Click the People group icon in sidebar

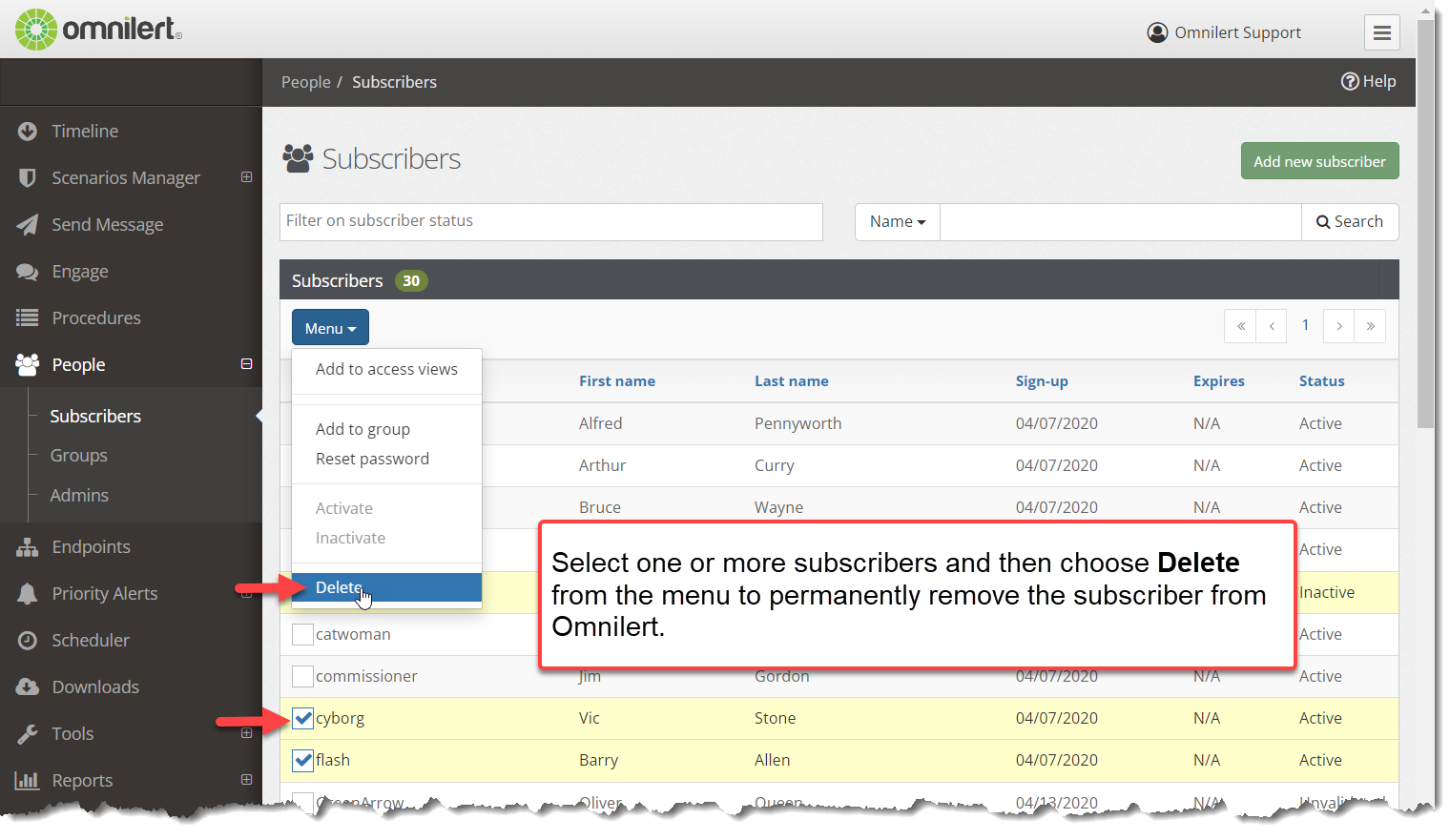(x=28, y=364)
